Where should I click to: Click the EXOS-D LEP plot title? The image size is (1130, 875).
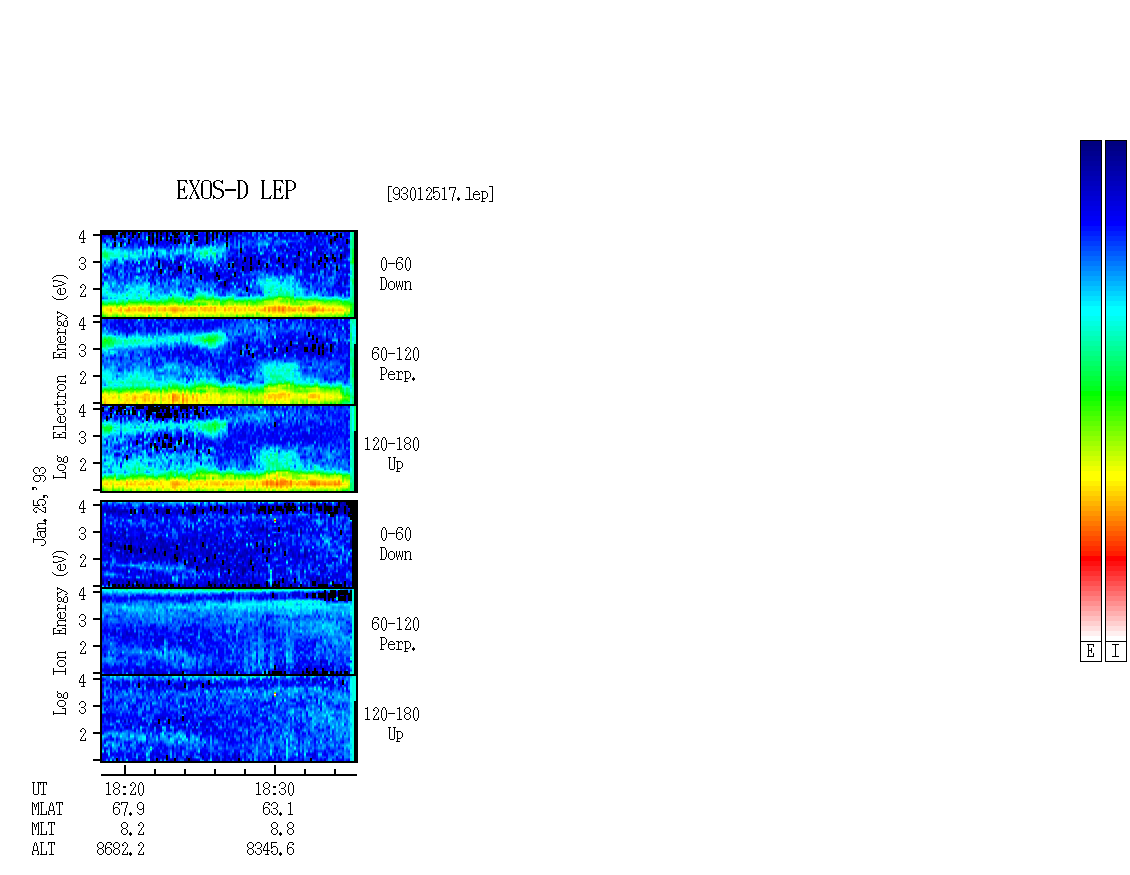click(x=236, y=190)
